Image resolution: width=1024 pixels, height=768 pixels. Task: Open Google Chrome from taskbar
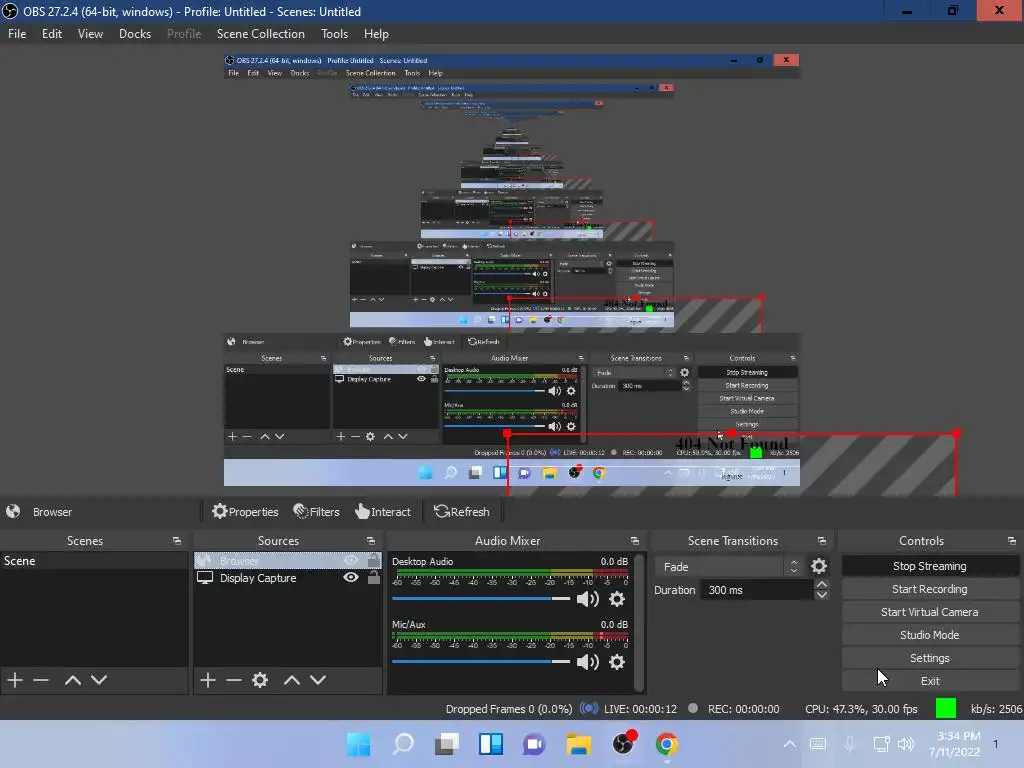click(x=666, y=744)
